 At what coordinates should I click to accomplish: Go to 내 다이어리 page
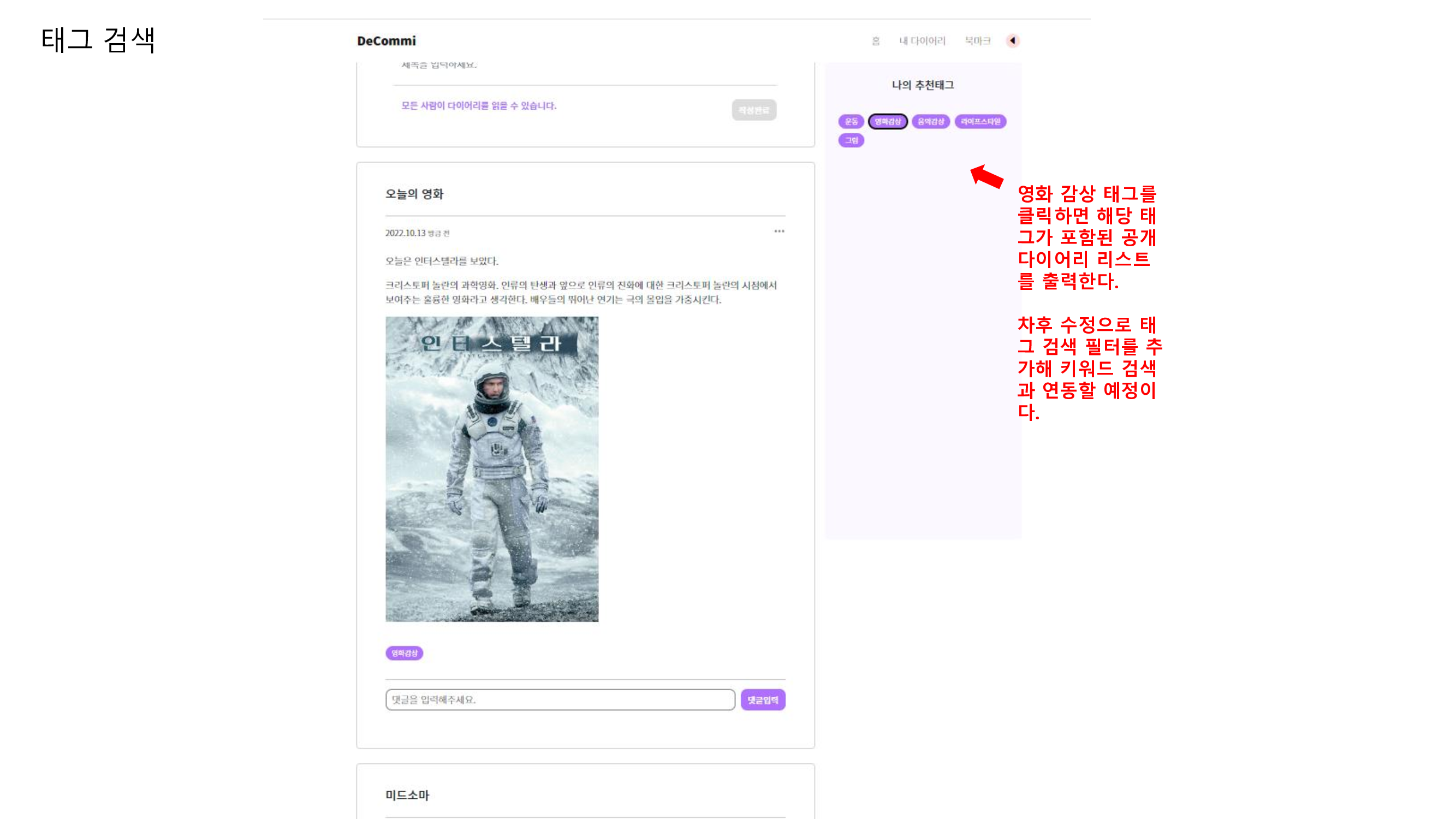(x=923, y=41)
